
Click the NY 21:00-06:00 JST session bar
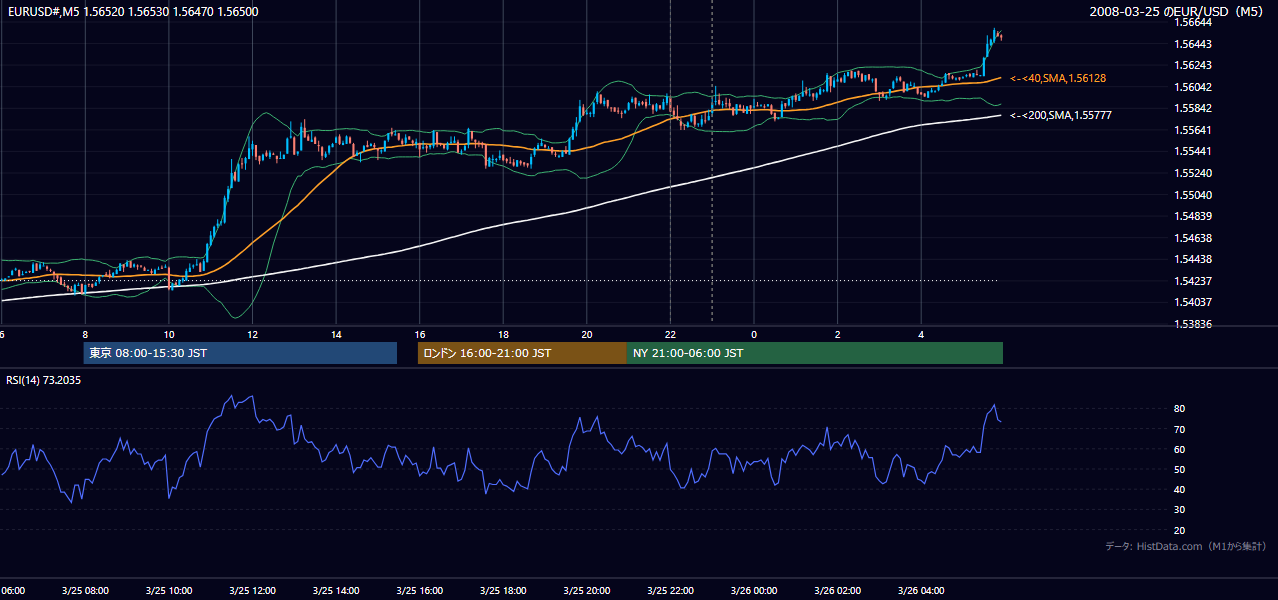(815, 353)
